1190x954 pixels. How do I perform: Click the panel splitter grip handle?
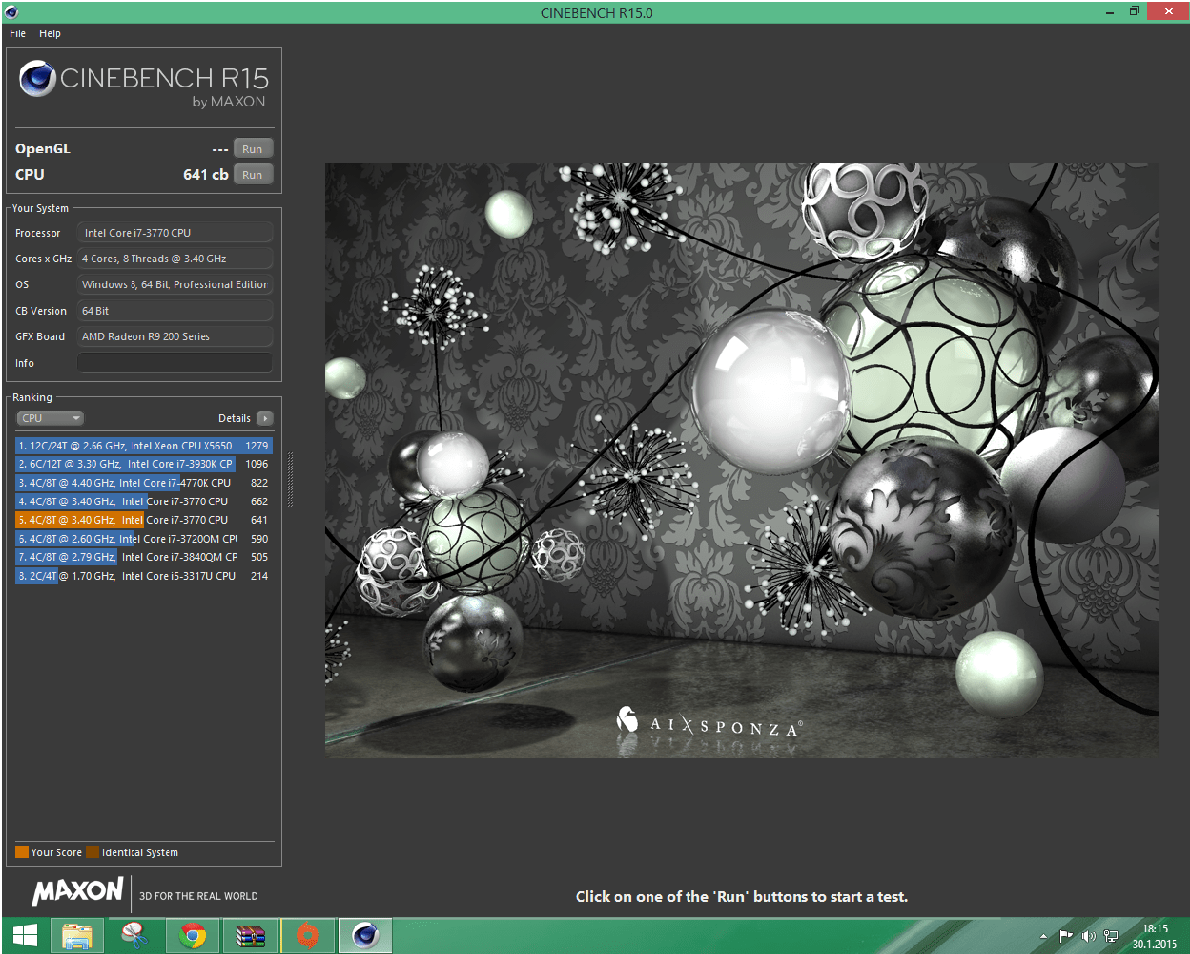[291, 480]
